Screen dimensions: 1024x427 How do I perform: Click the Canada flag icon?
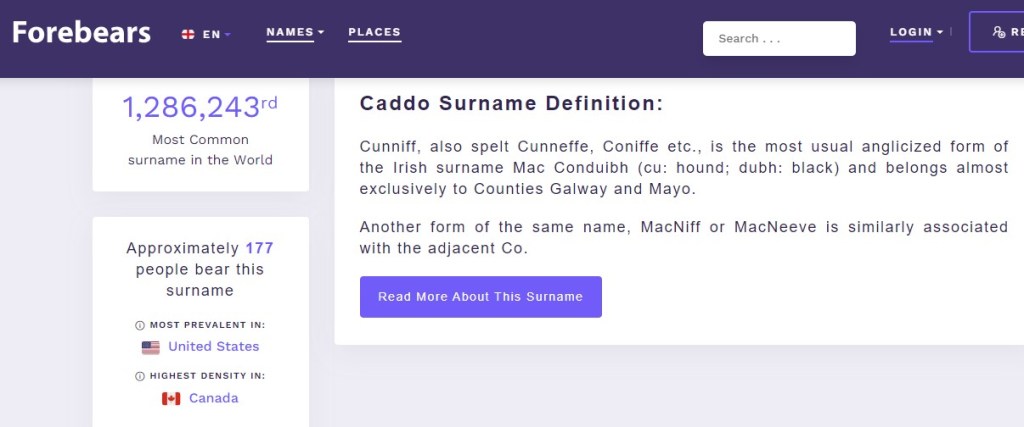(x=171, y=399)
